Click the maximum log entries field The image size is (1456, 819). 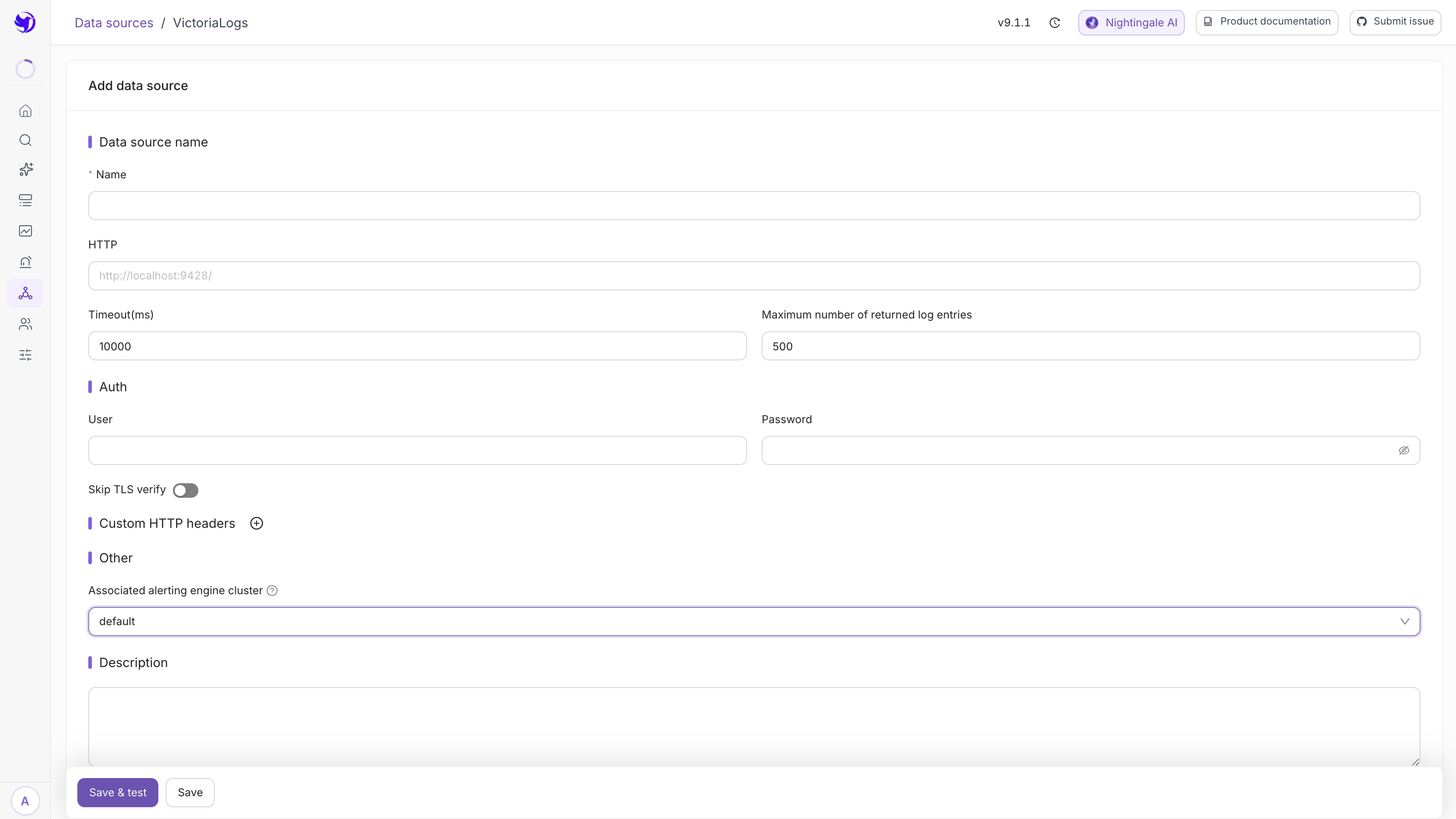(x=1090, y=346)
